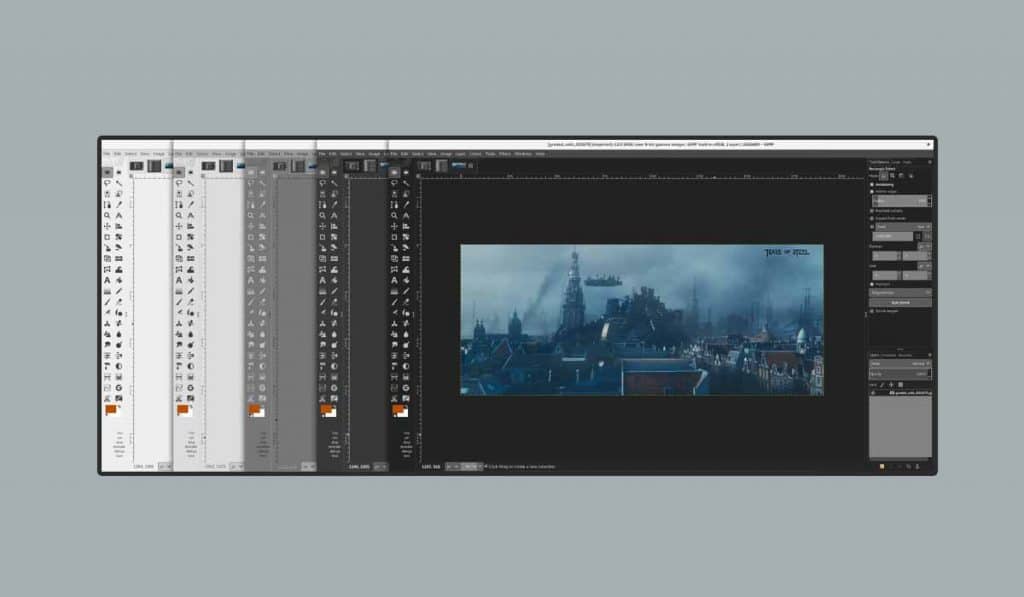This screenshot has width=1024, height=597.
Task: Click the open image tab thumbnail above canvas
Action: (458, 165)
